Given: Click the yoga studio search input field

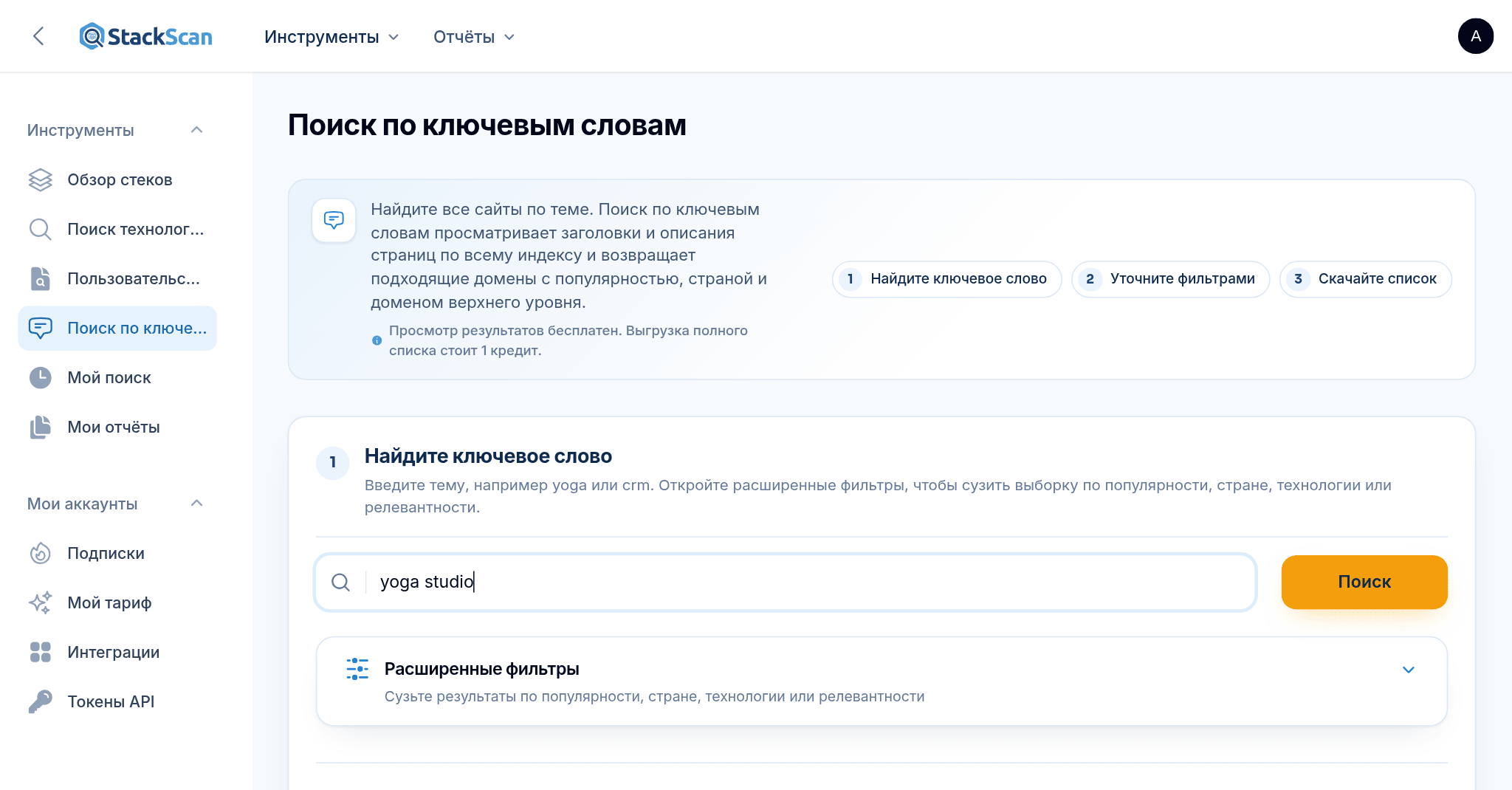Looking at the screenshot, I should coord(786,583).
